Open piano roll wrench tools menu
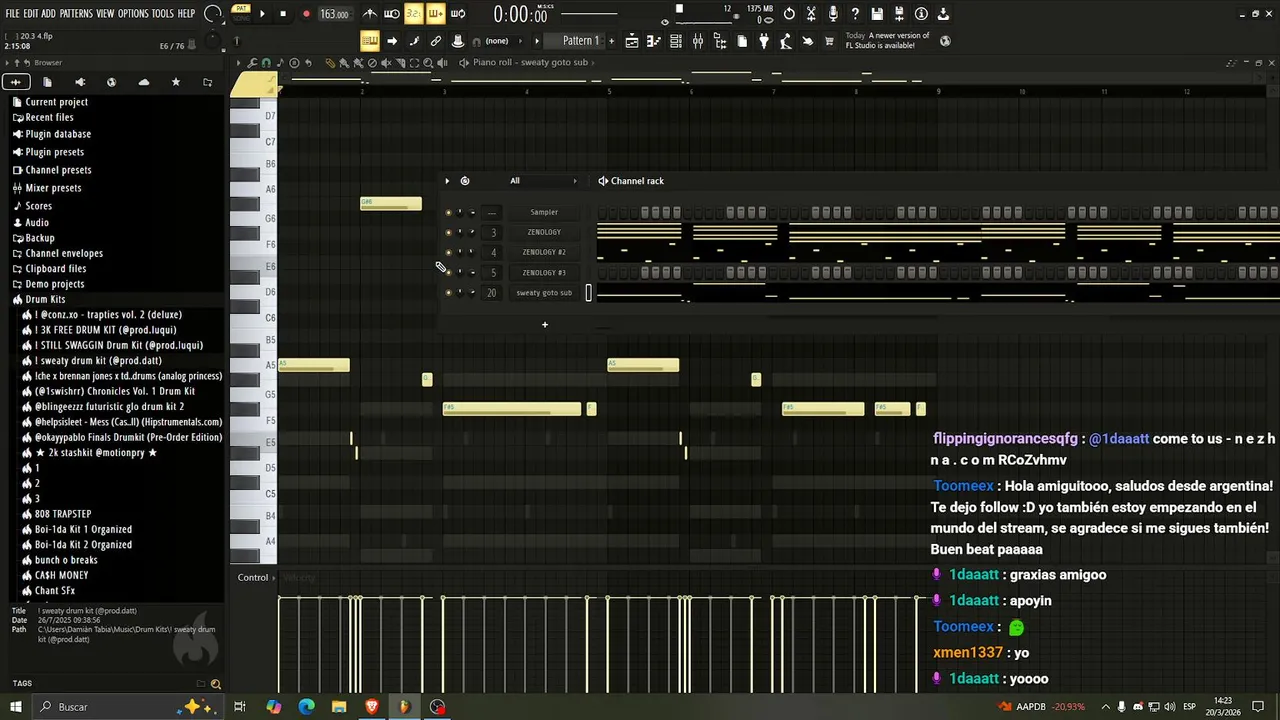The width and height of the screenshot is (1280, 720). [x=253, y=62]
